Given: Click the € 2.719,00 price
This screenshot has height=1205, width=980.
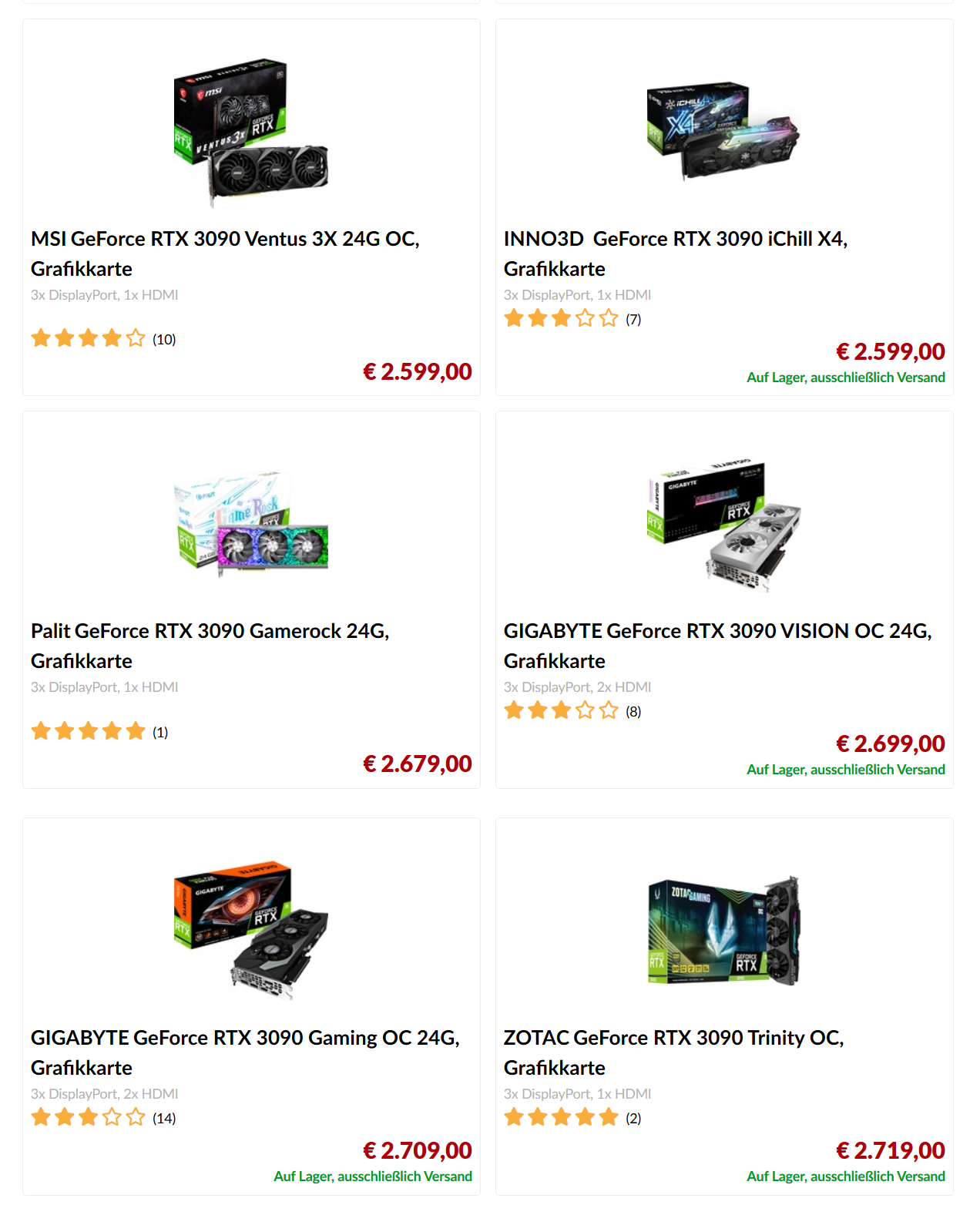Looking at the screenshot, I should point(890,1150).
